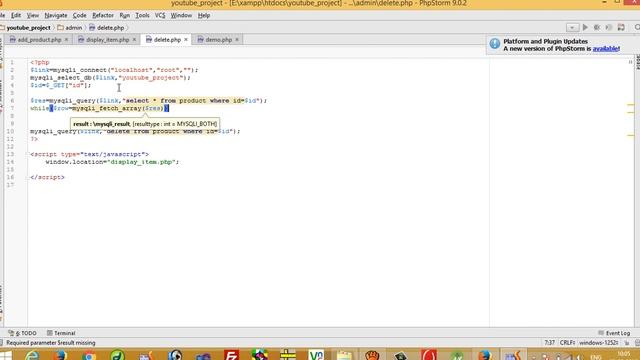Open the windows-1252 encoding selector

point(599,343)
